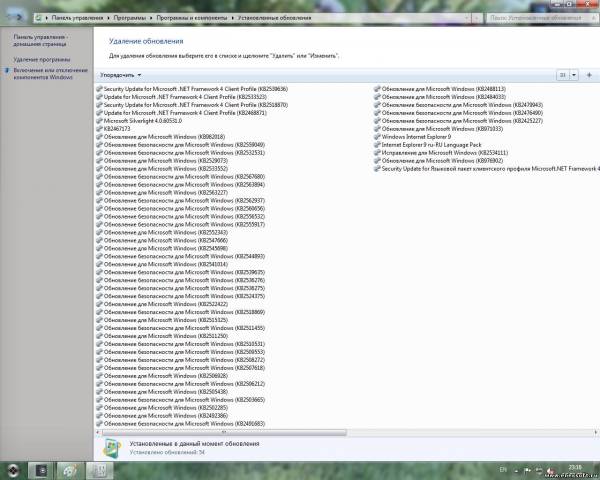The image size is (600, 480).
Task: Click the right scroll arrow of the list
Action: [x=595, y=432]
